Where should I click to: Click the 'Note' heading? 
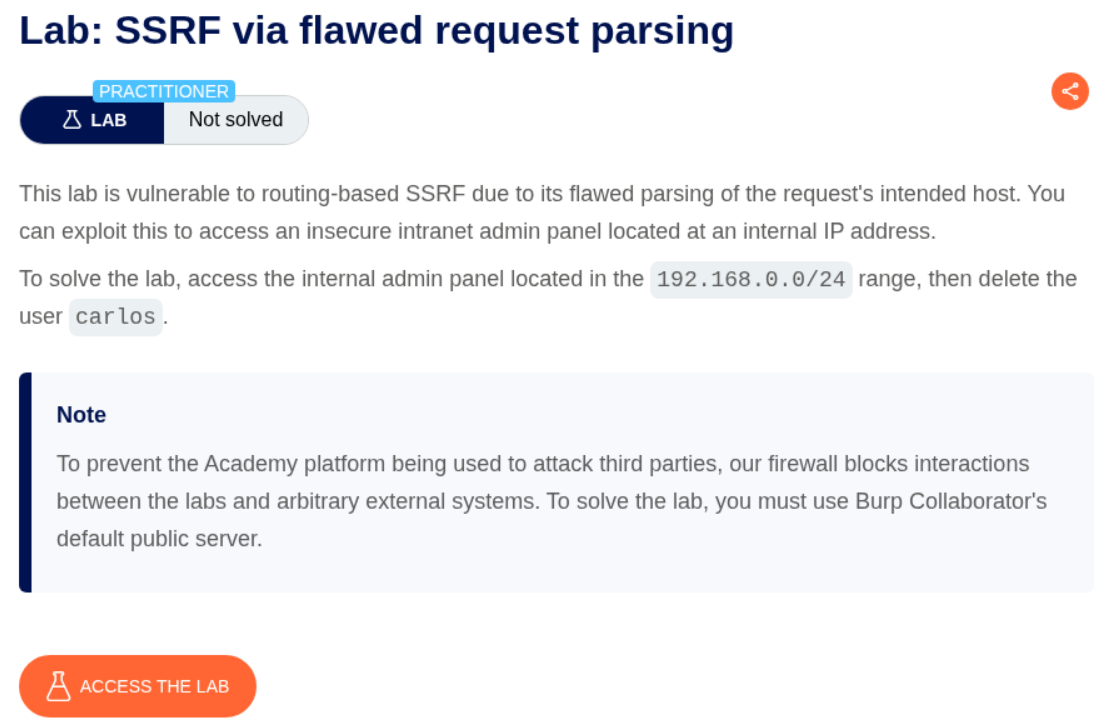point(81,415)
